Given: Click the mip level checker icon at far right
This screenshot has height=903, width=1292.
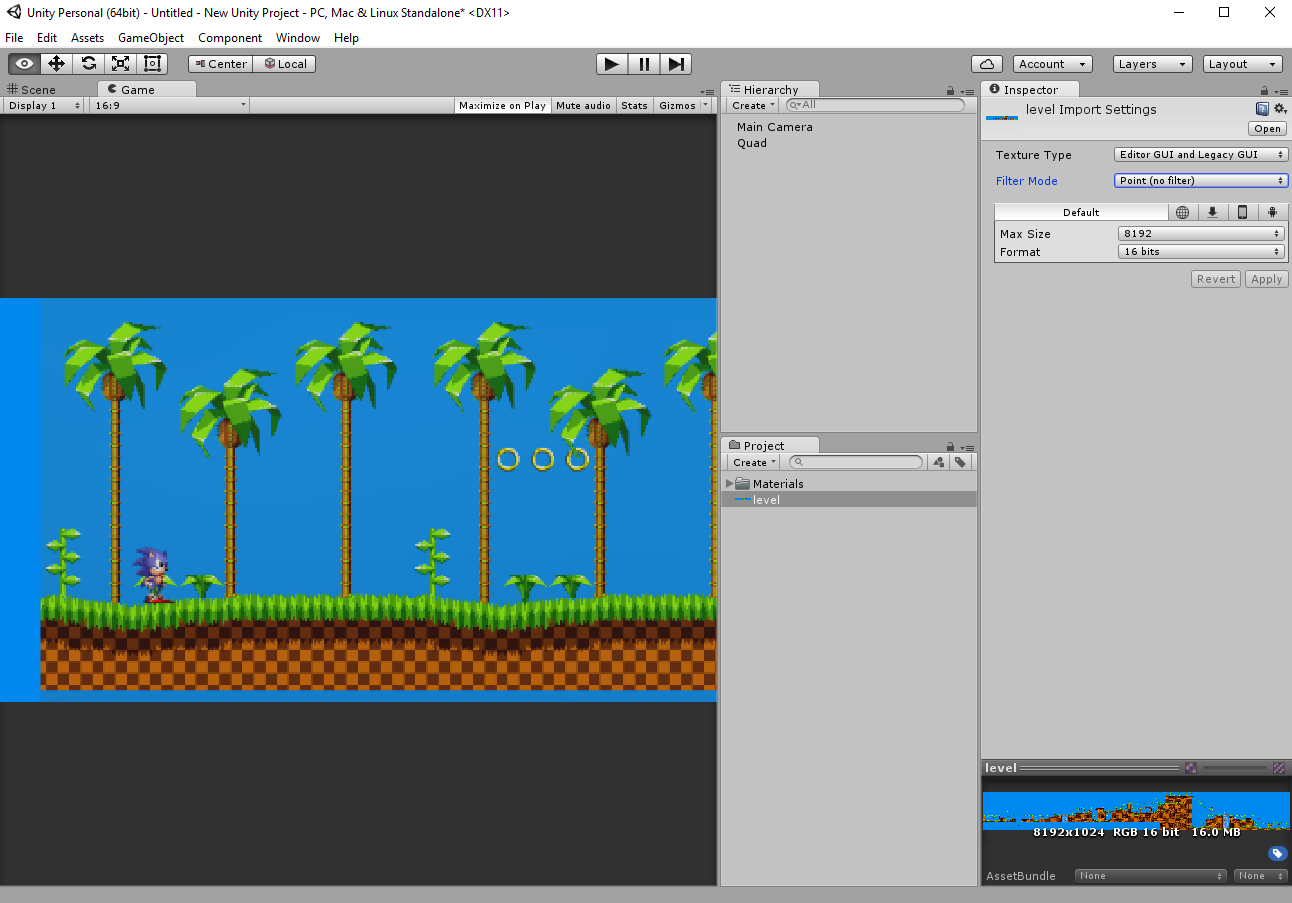Looking at the screenshot, I should [x=1279, y=768].
